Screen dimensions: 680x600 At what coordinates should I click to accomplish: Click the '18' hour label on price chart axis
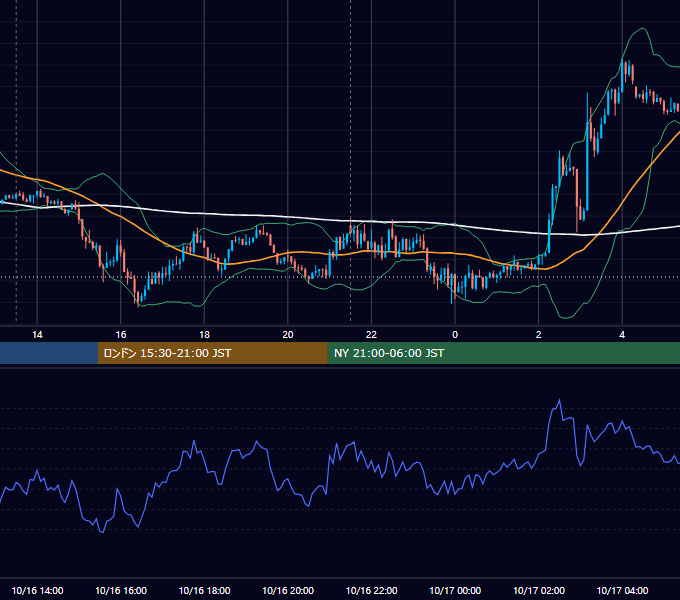(x=204, y=335)
